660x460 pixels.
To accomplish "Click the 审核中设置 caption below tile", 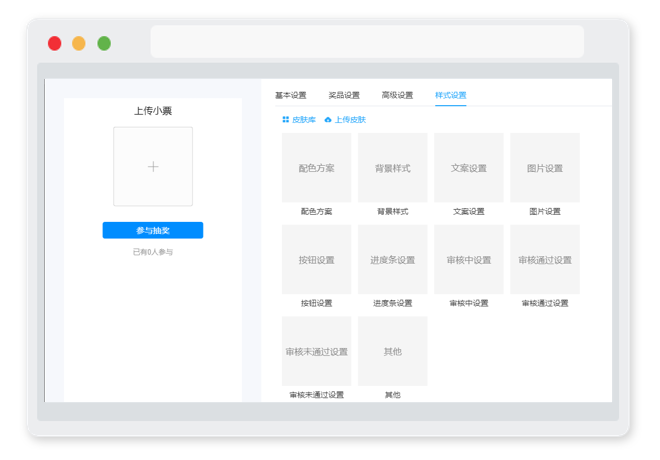I will pos(469,303).
